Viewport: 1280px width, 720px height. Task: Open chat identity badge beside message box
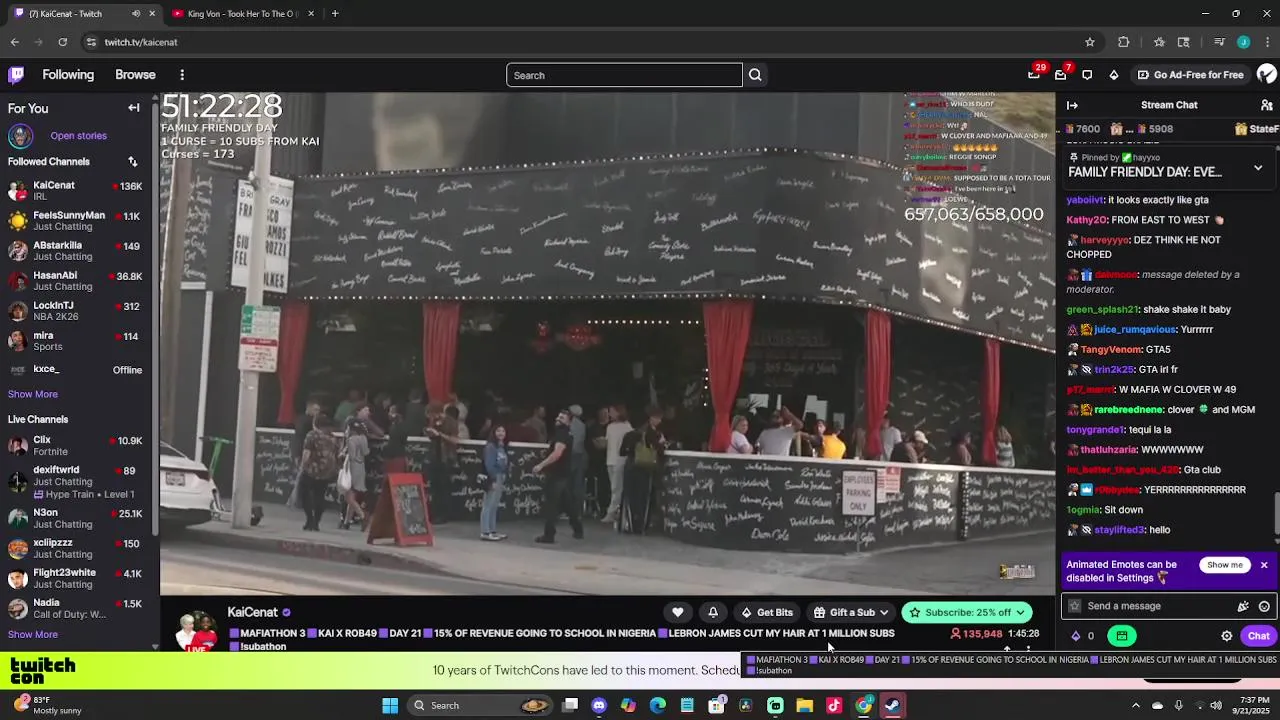pos(1075,606)
